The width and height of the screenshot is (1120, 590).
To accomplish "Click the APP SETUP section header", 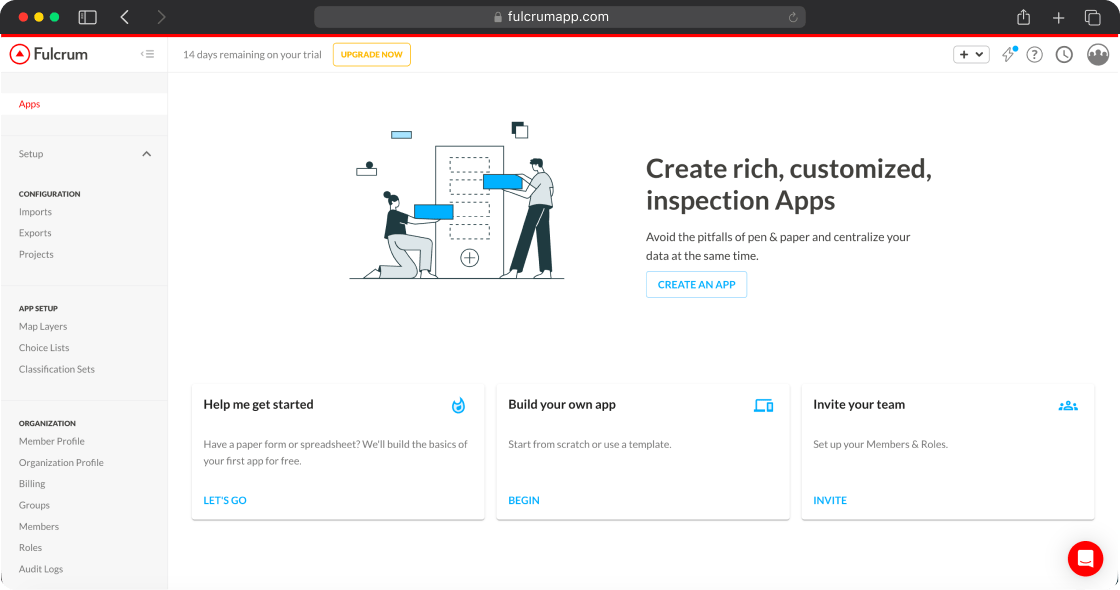I will [38, 309].
